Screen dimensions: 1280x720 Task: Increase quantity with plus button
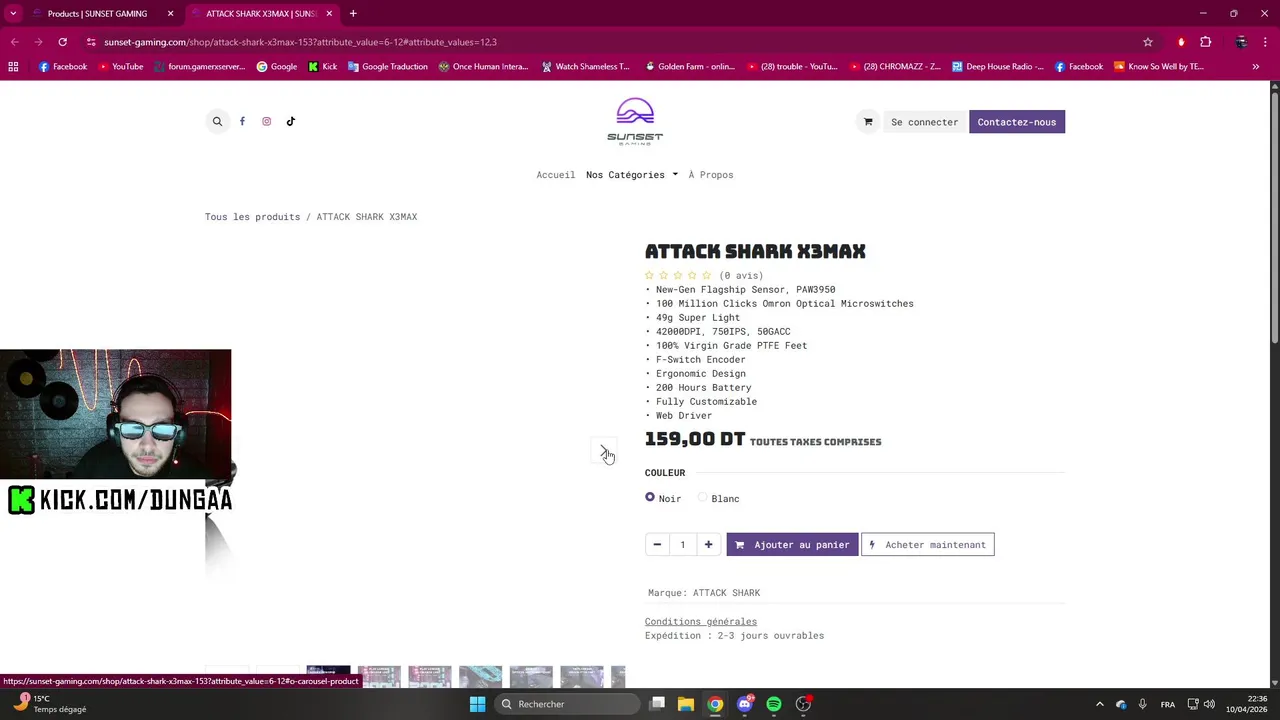[708, 545]
